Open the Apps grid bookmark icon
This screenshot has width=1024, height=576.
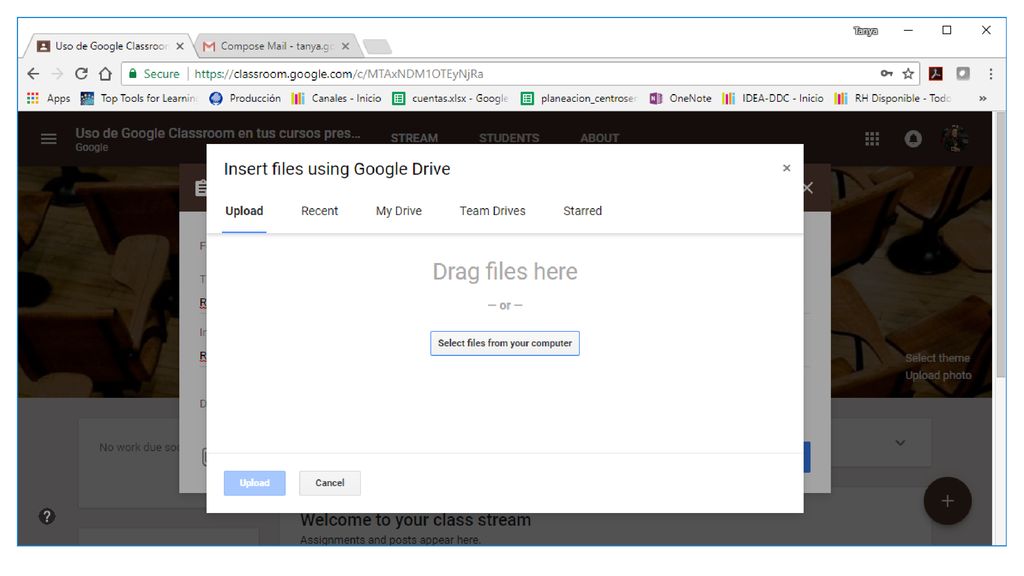(x=33, y=98)
